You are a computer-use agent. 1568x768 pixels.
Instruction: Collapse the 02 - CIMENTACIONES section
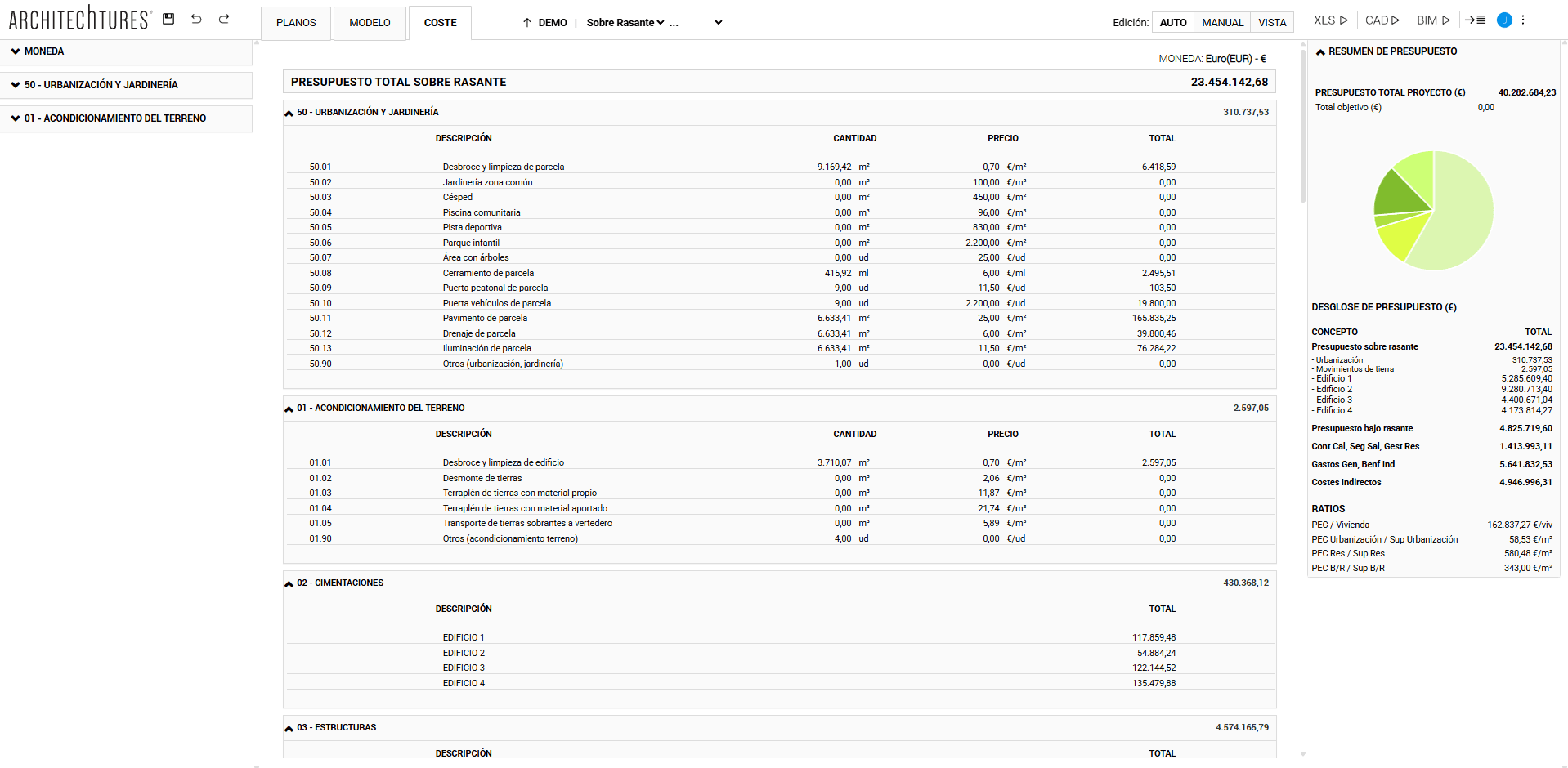click(x=289, y=583)
